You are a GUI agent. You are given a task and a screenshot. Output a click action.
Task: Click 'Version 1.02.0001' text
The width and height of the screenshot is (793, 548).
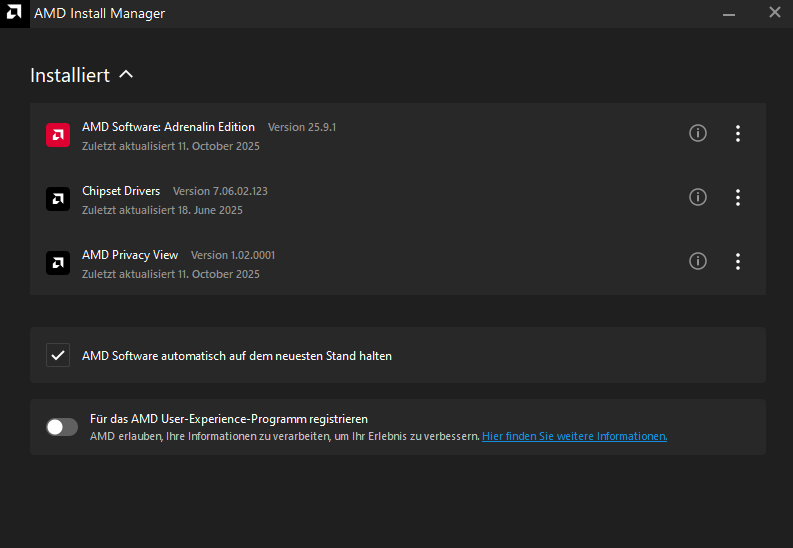pyautogui.click(x=233, y=255)
